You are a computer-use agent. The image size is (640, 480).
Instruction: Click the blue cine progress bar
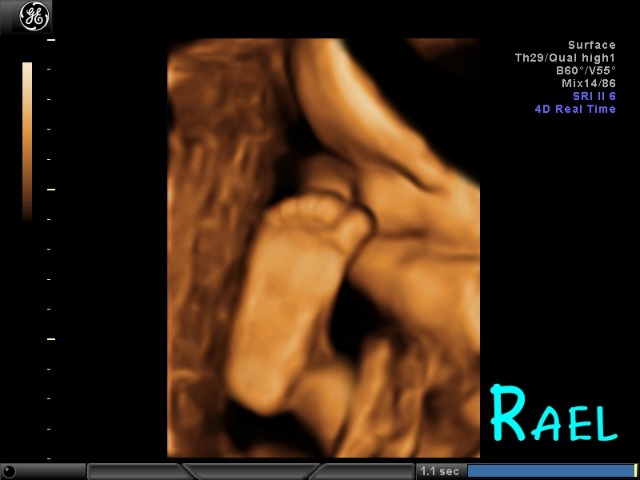(x=550, y=471)
